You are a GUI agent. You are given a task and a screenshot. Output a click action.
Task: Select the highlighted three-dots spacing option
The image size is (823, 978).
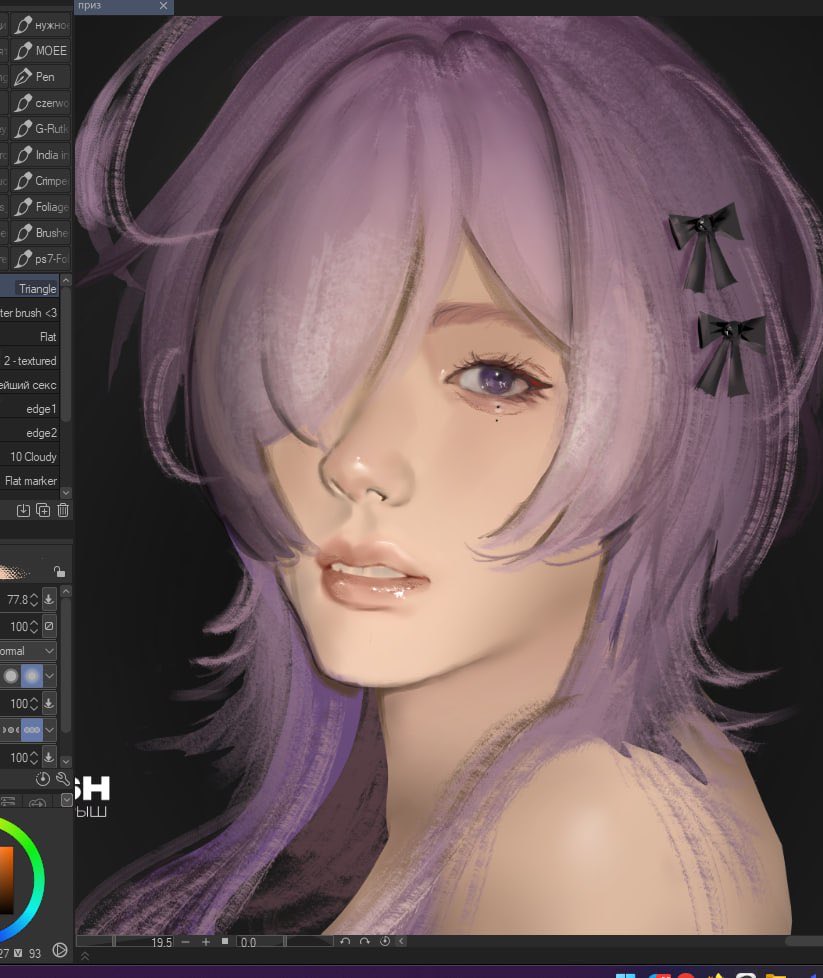(x=32, y=729)
